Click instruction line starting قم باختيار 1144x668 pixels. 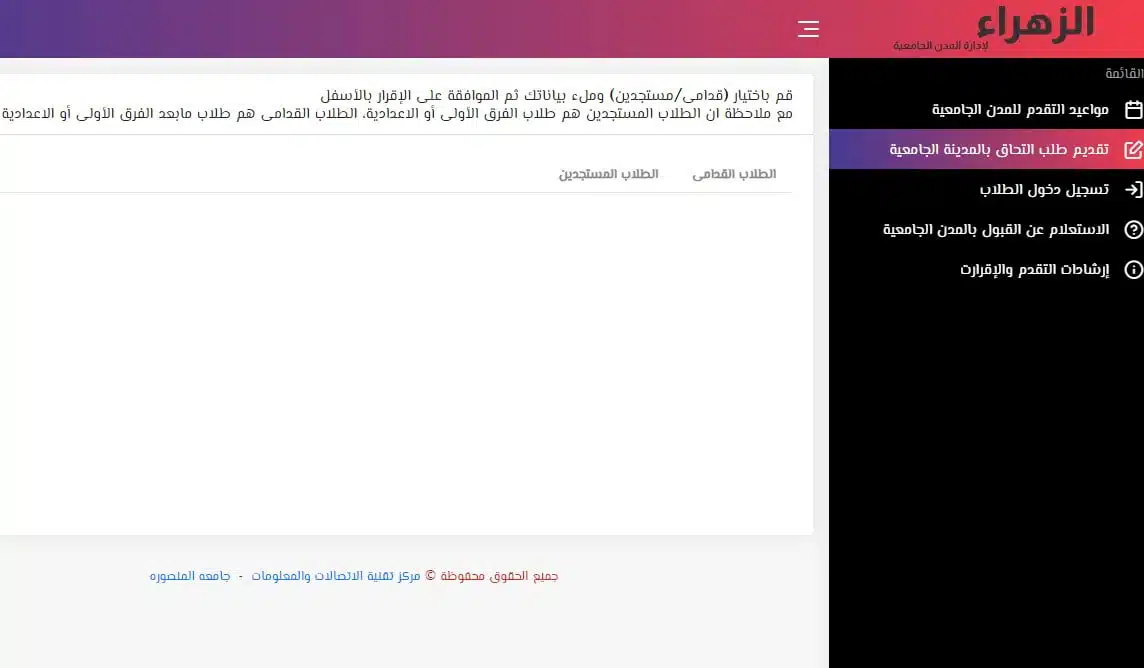click(556, 96)
